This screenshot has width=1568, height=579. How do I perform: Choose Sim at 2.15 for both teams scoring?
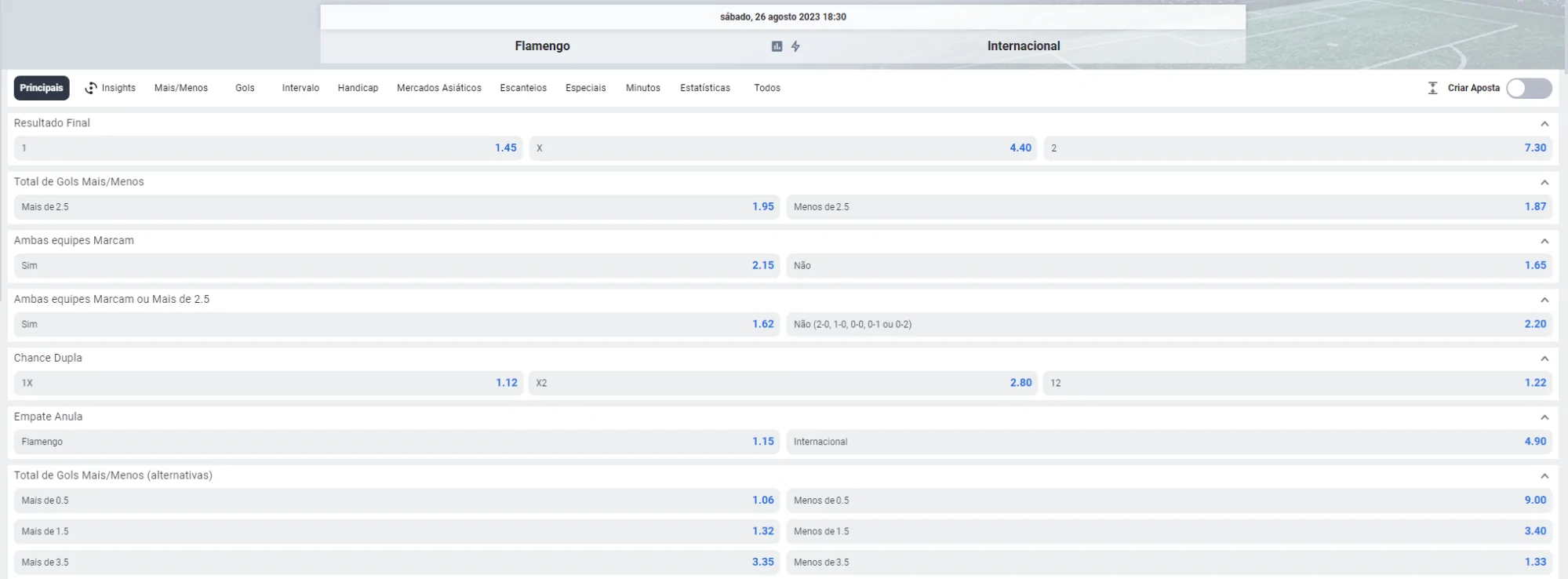pyautogui.click(x=397, y=265)
